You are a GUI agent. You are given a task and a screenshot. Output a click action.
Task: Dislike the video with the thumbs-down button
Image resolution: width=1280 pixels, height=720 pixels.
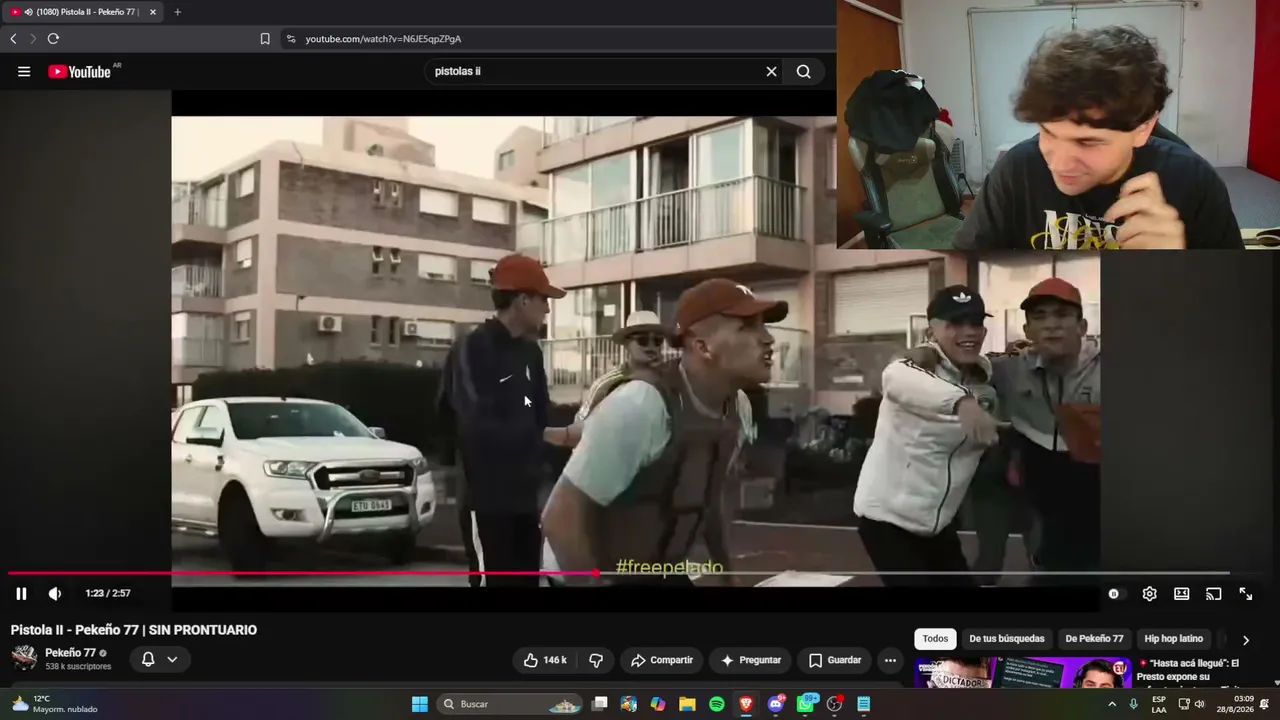pyautogui.click(x=596, y=660)
